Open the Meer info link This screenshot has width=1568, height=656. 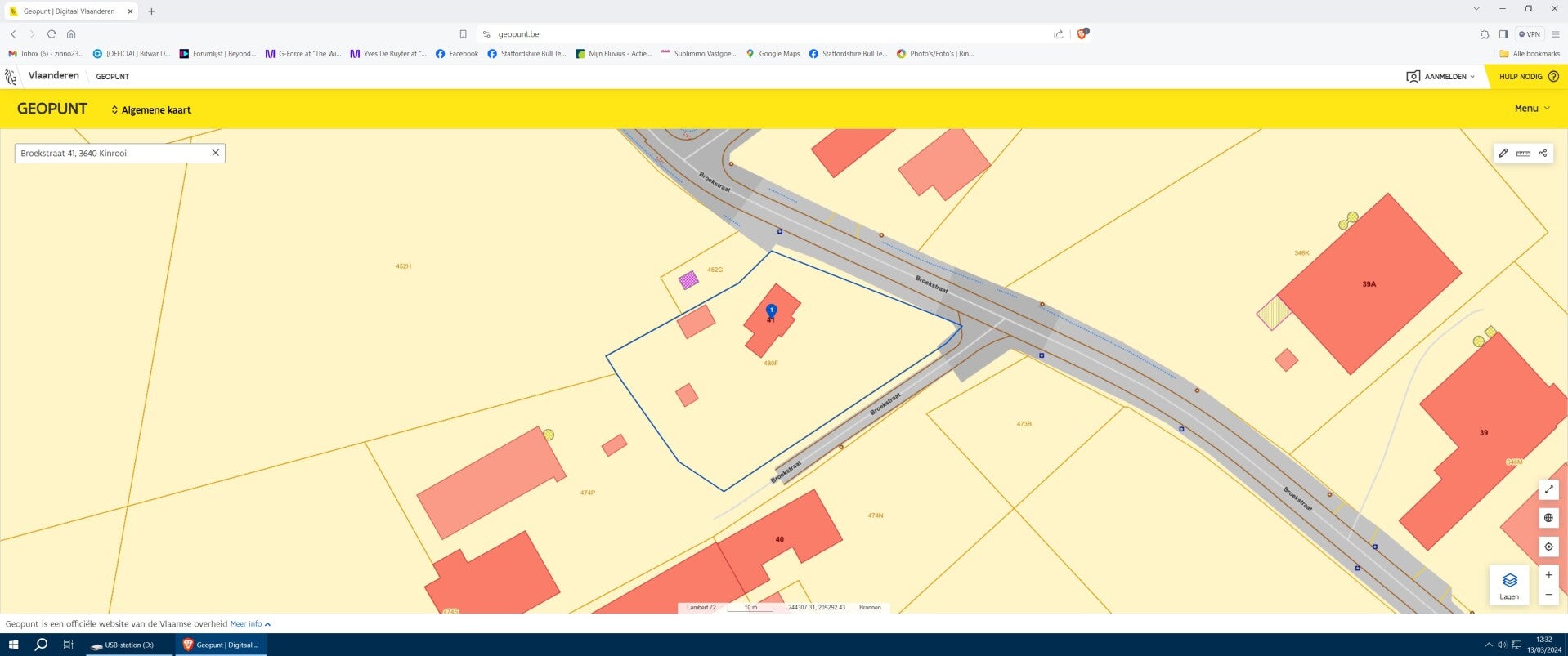[246, 624]
